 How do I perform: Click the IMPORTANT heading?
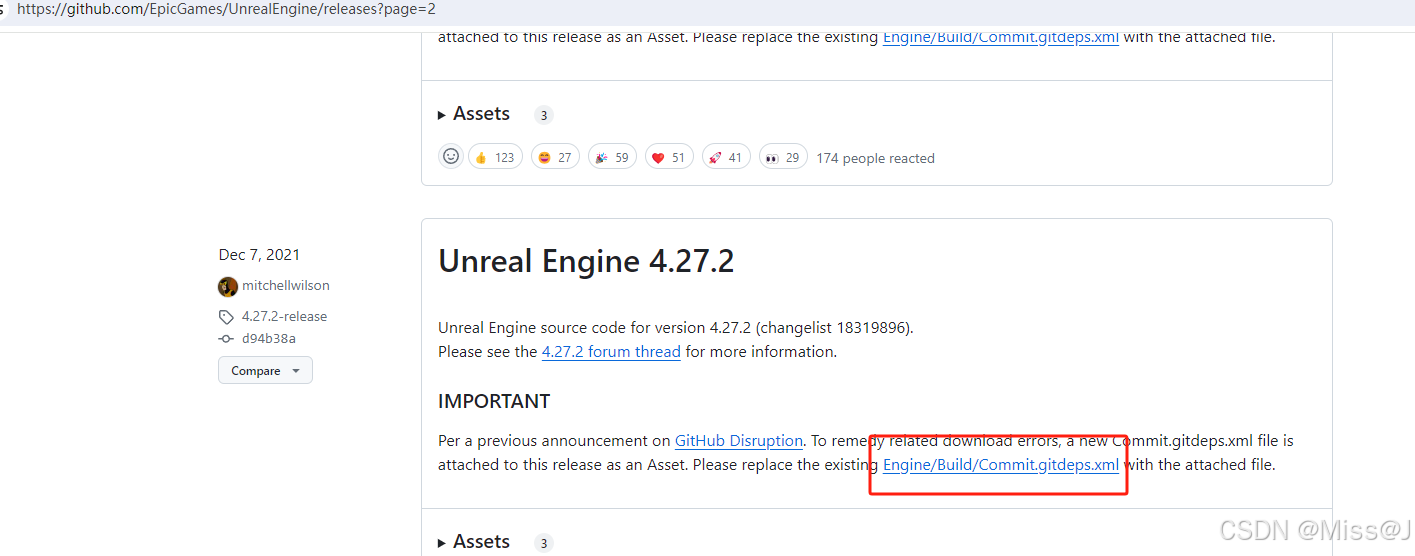tap(494, 401)
